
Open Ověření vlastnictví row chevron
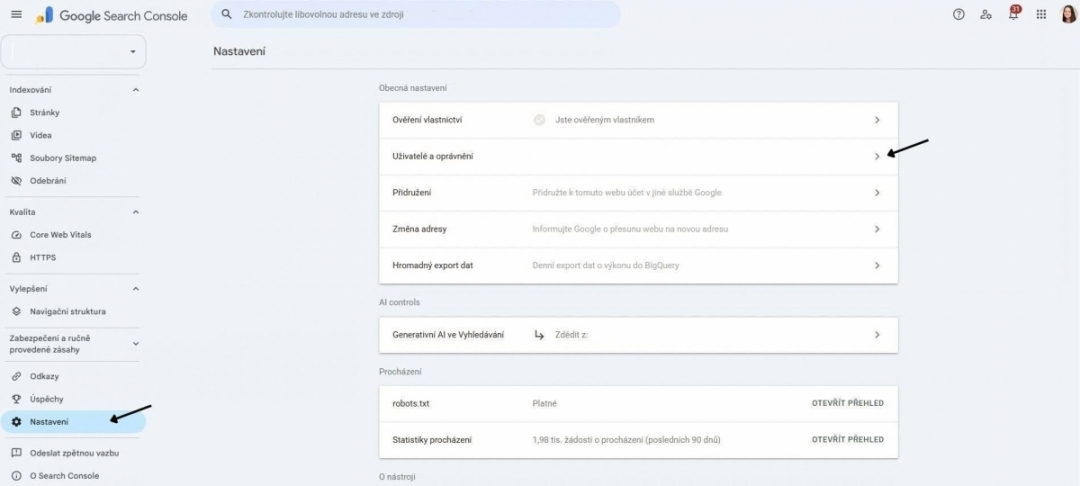click(877, 120)
